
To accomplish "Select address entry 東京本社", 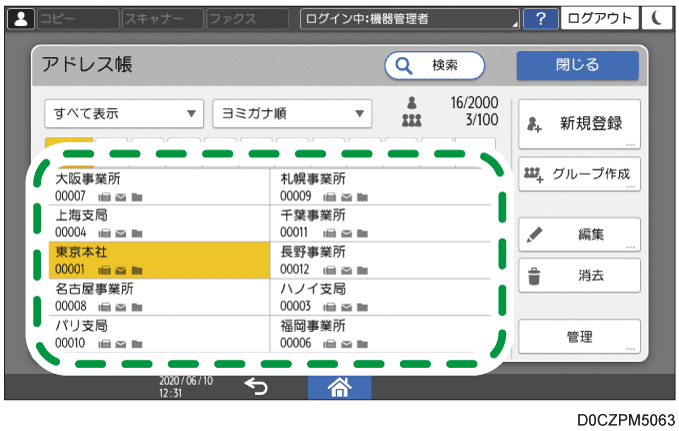I will 158,260.
